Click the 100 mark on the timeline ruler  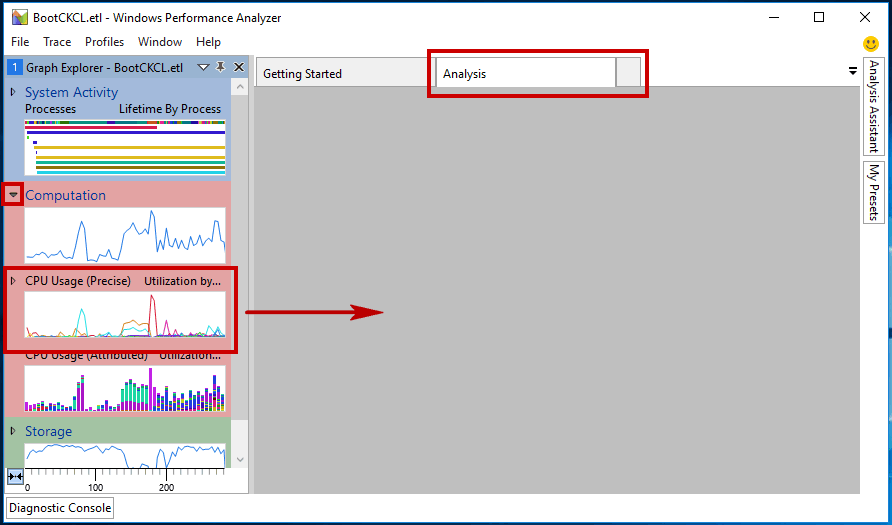click(96, 487)
